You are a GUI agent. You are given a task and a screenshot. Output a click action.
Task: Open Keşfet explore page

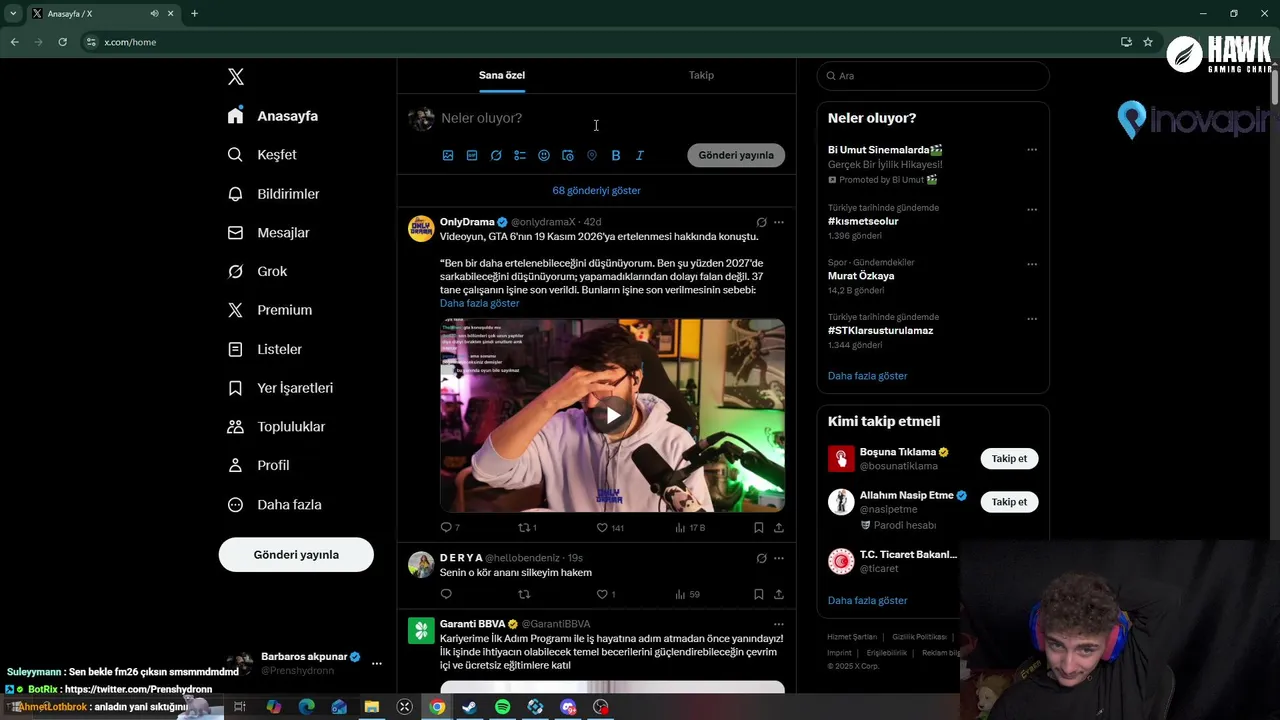(262, 155)
